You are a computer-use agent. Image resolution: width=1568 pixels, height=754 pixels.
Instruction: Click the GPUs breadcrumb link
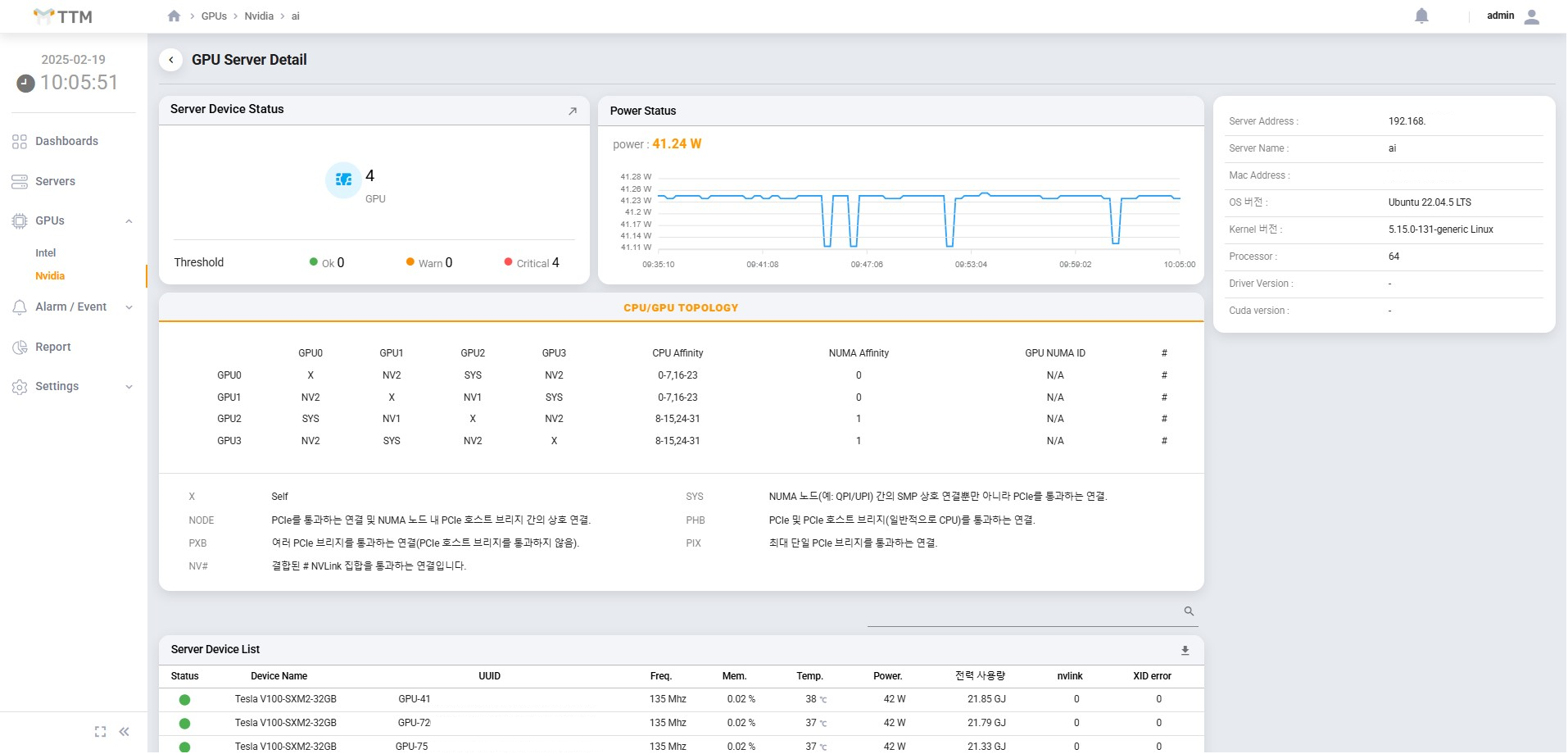[x=214, y=16]
